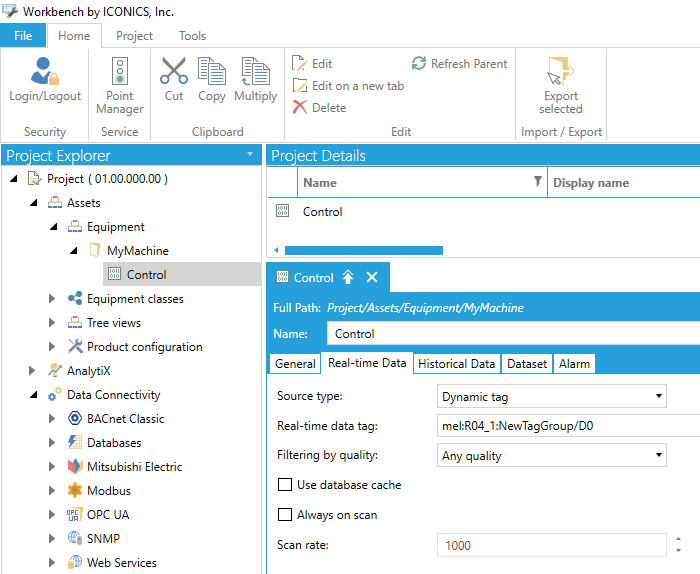Screen dimensions: 700x574
Task: Click the Full Path link text
Action: pos(425,308)
